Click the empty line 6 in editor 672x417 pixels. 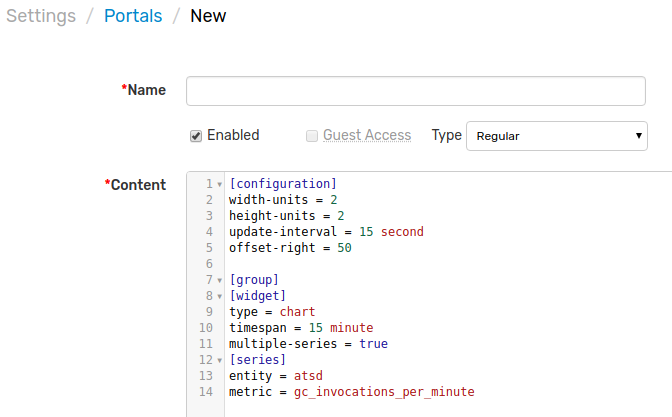[x=448, y=264]
